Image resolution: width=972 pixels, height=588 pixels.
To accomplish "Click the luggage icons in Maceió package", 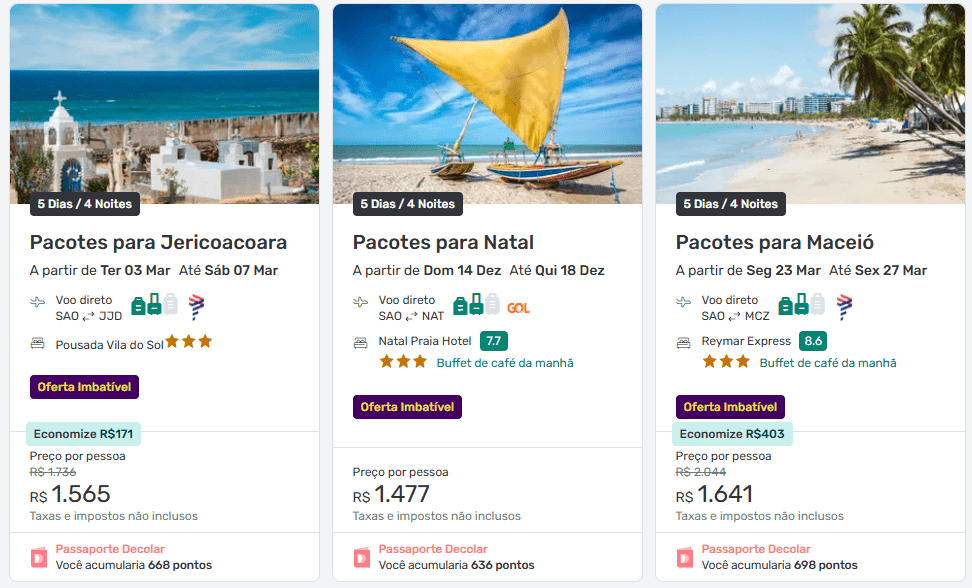I will coord(799,306).
